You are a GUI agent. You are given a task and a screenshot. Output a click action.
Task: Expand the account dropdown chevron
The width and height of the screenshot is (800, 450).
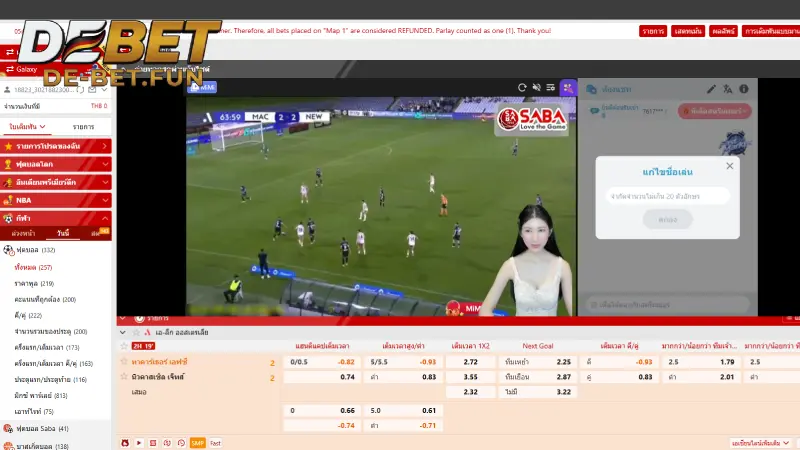tap(104, 90)
